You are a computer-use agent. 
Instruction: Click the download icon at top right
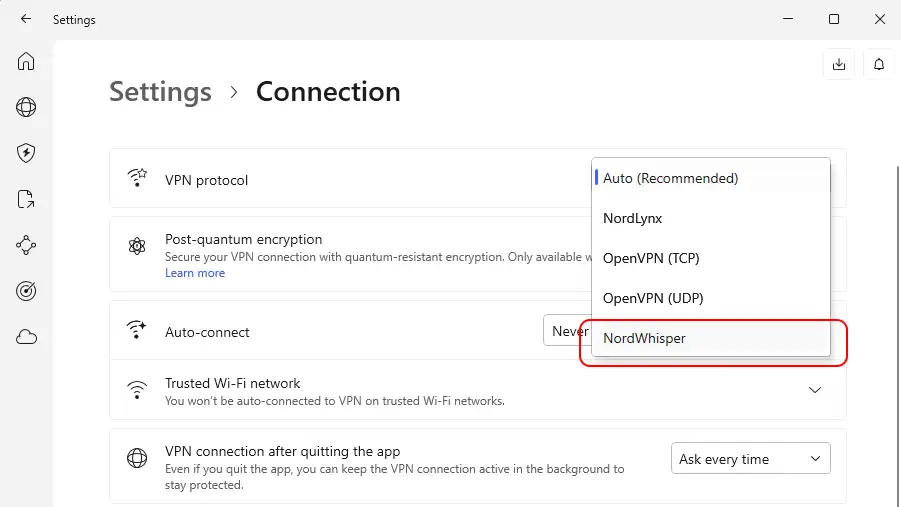click(x=839, y=64)
